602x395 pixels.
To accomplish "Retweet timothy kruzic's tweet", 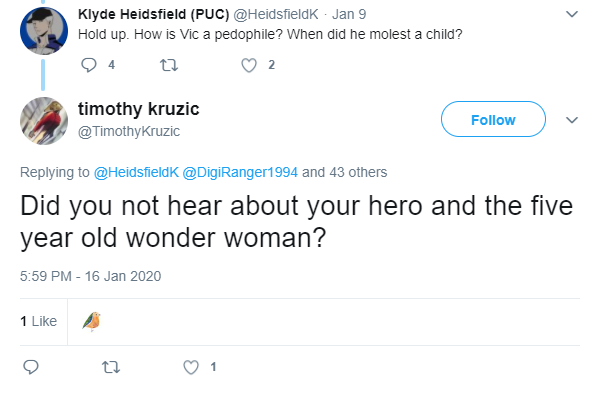I will pos(111,367).
